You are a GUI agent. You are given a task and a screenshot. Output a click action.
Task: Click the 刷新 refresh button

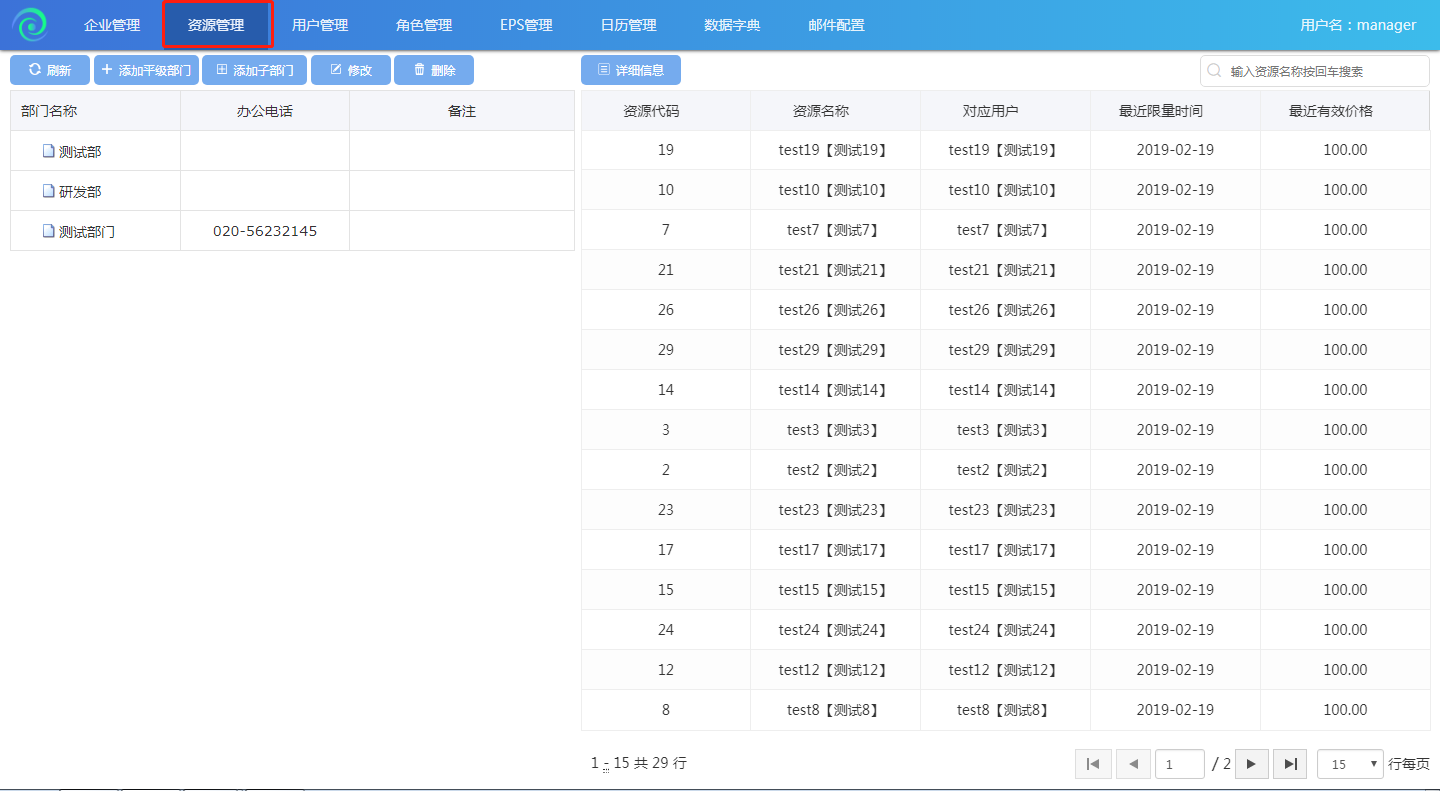[50, 70]
